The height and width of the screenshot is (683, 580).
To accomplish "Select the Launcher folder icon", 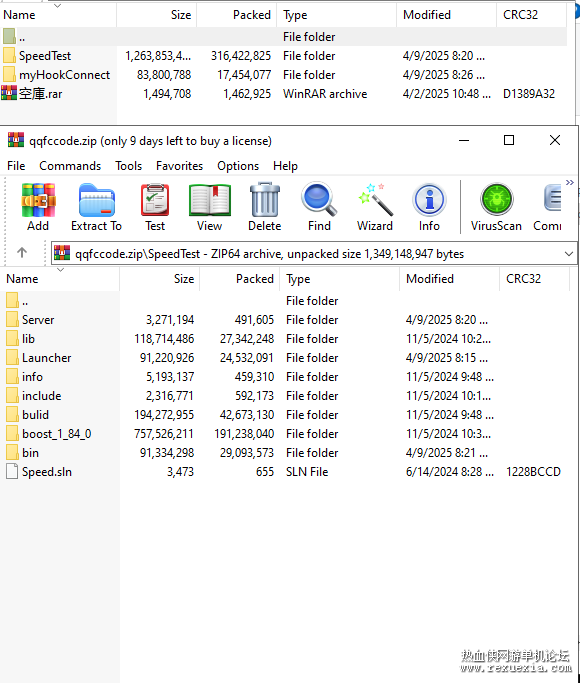I will (12, 358).
